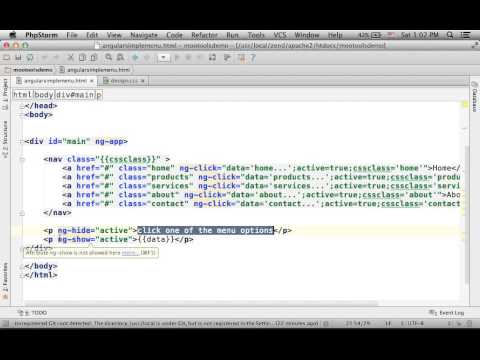Open the Refactor menu
The image size is (480, 360).
pyautogui.click(x=204, y=35)
